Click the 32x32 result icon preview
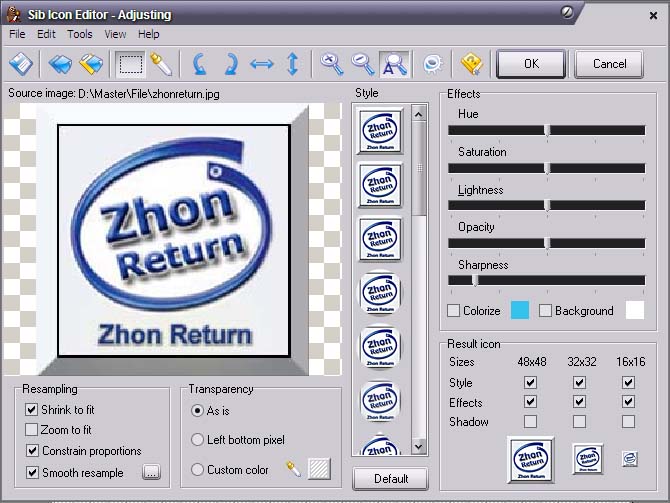Viewport: 670px width, 503px height. coord(588,459)
